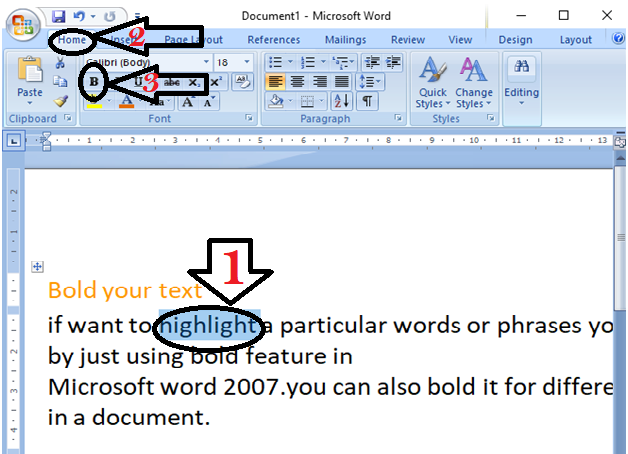The width and height of the screenshot is (628, 454).
Task: Open the Calibri (Body) font name dropdown
Action: (x=206, y=62)
